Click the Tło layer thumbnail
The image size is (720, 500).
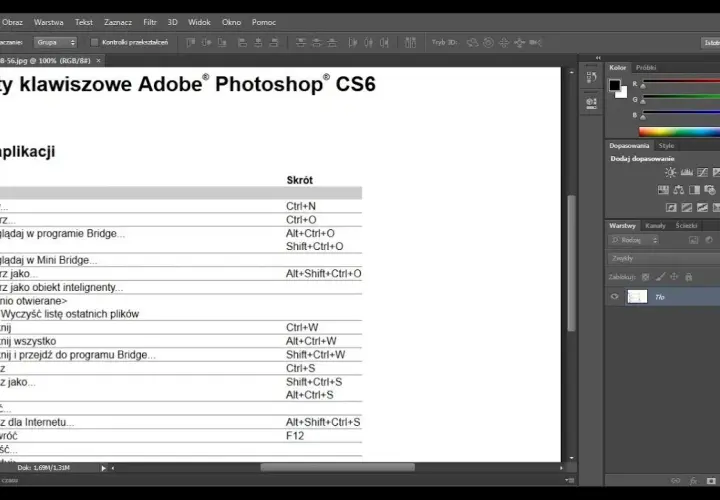[x=637, y=297]
